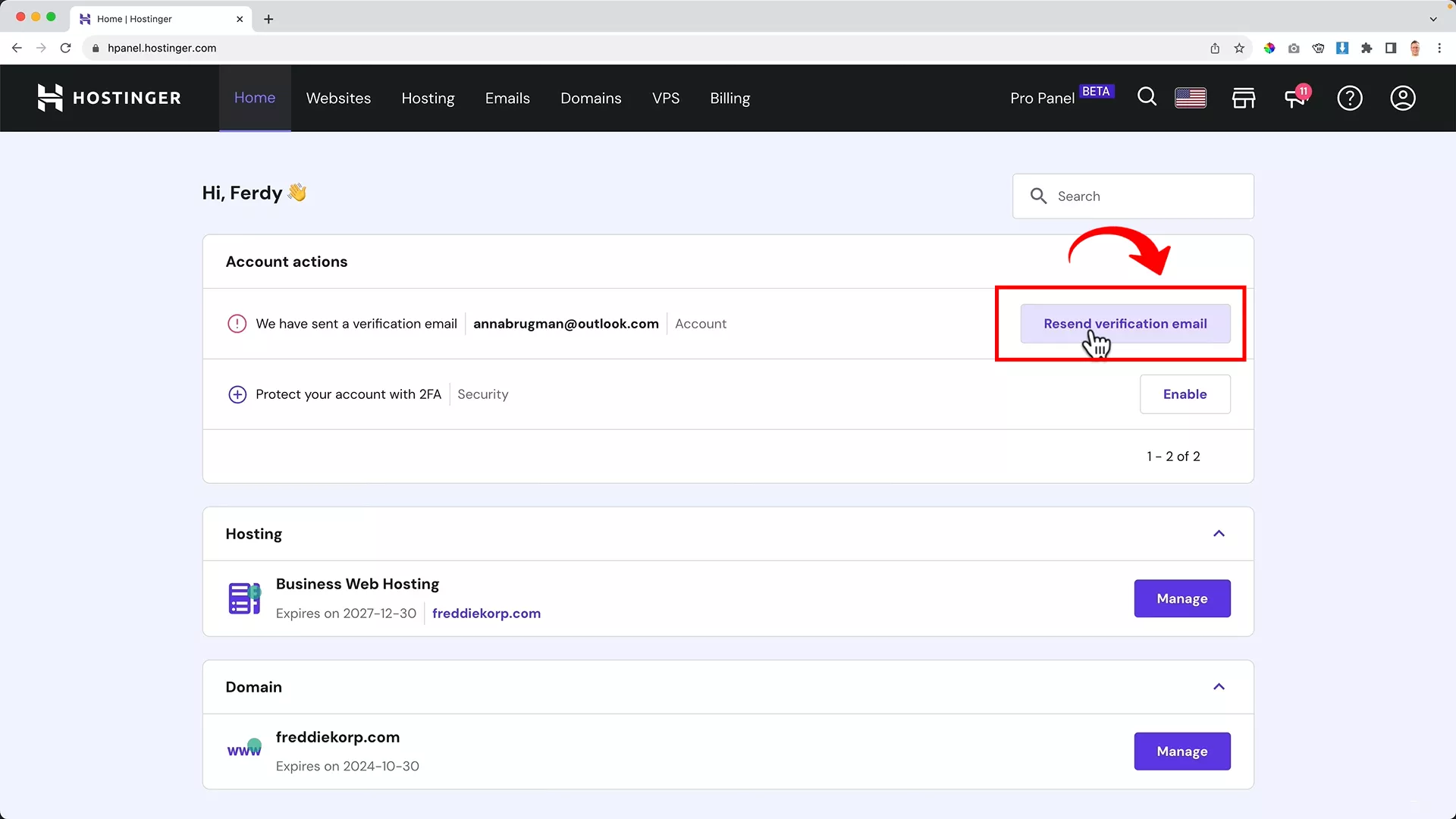The image size is (1456, 819).
Task: Click the verification alert warning icon
Action: pyautogui.click(x=237, y=324)
